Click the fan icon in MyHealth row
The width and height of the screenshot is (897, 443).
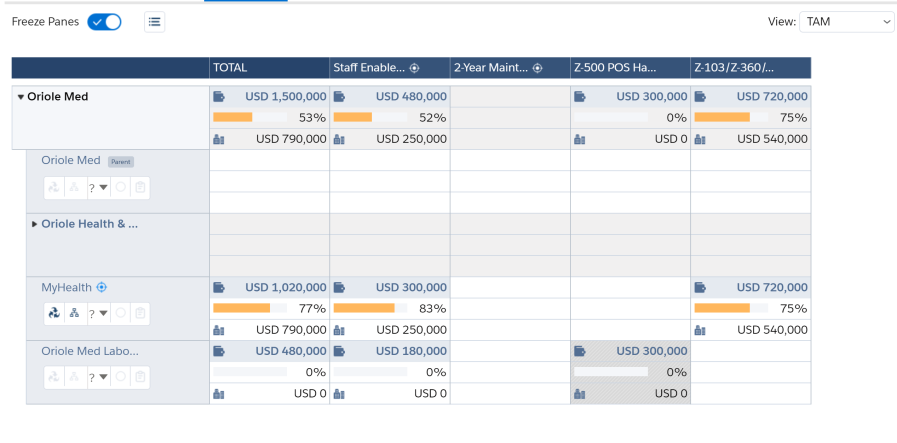[54, 313]
